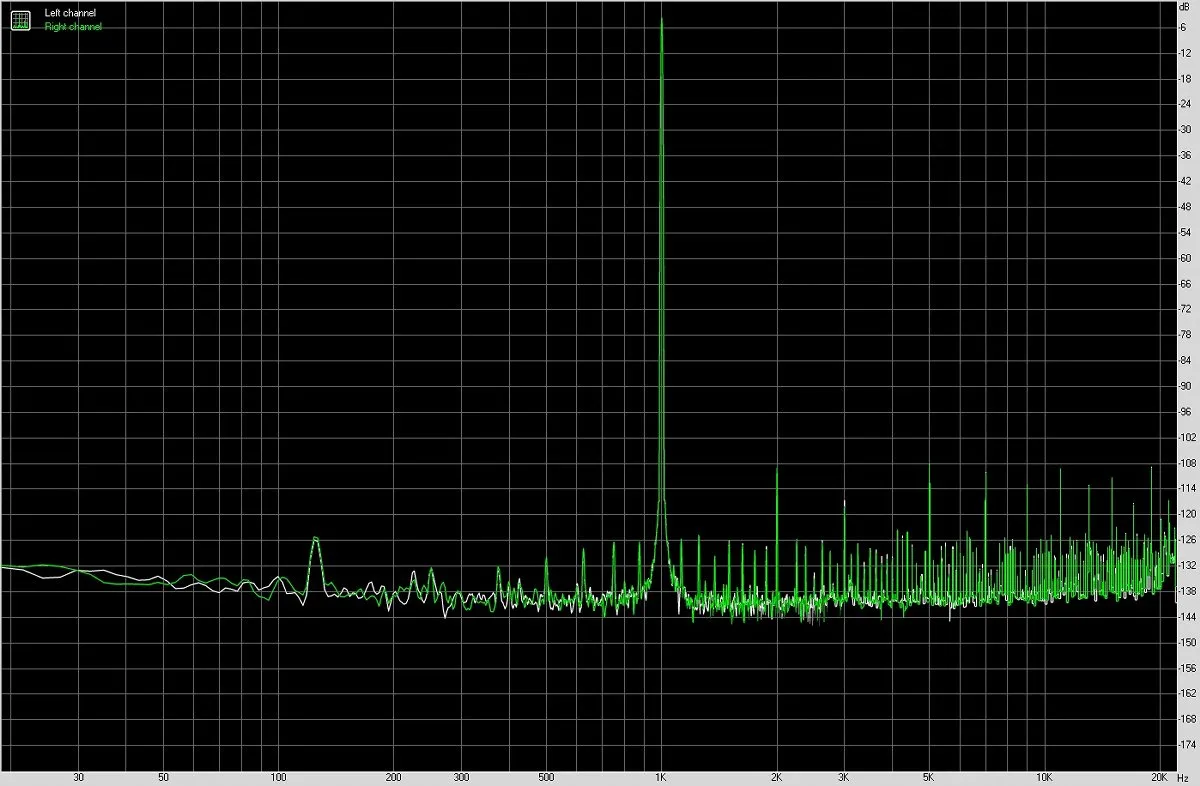Click the "-138" dB axis value
Viewport: 1200px width, 786px height.
click(1187, 592)
